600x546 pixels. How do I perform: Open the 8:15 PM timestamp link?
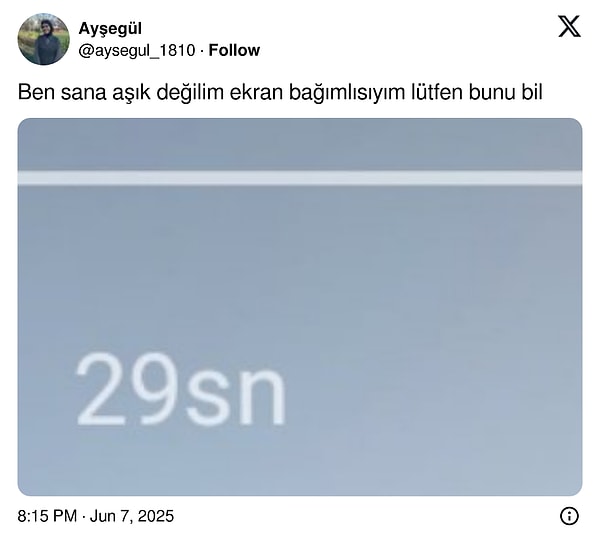pos(47,516)
